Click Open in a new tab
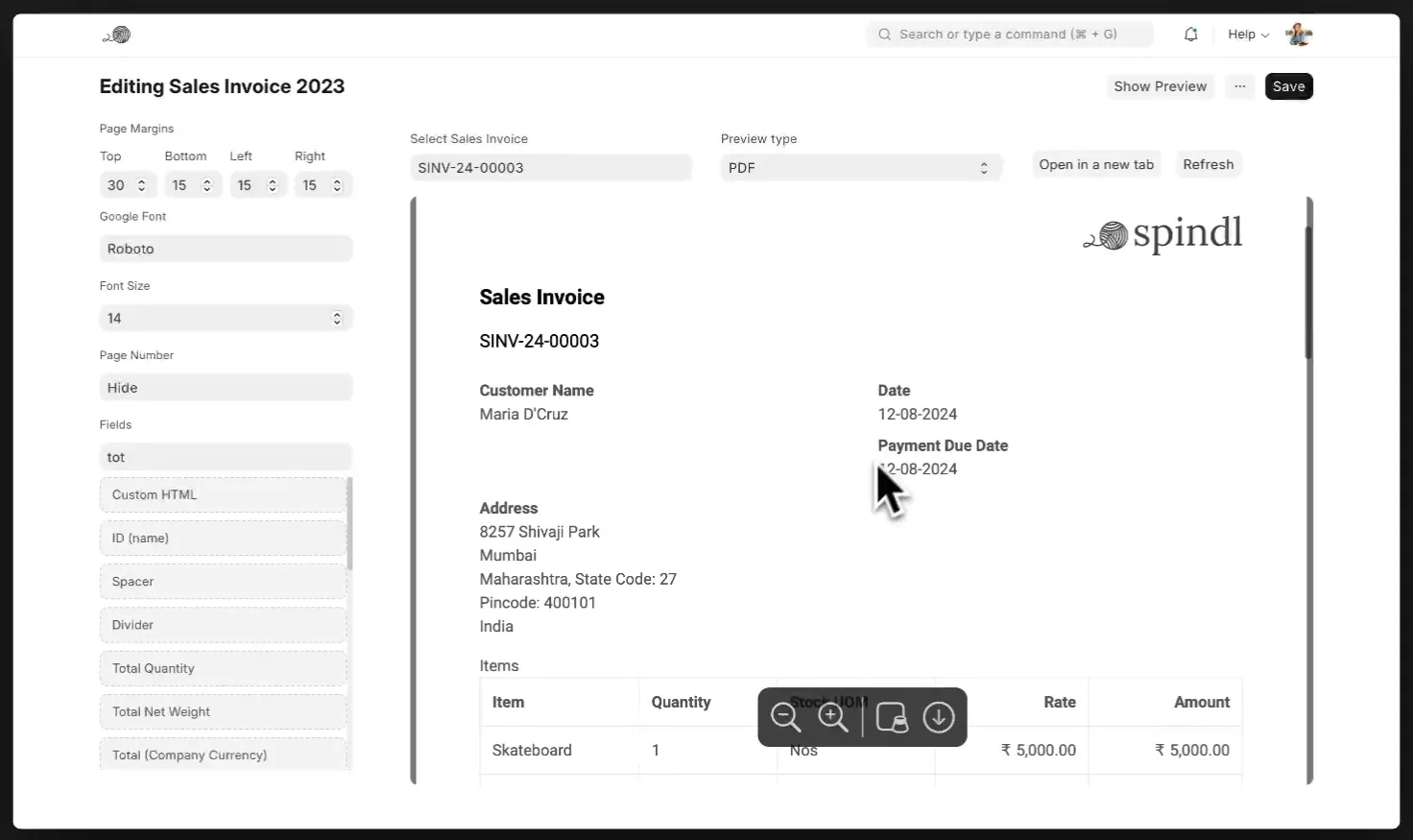 pos(1096,165)
